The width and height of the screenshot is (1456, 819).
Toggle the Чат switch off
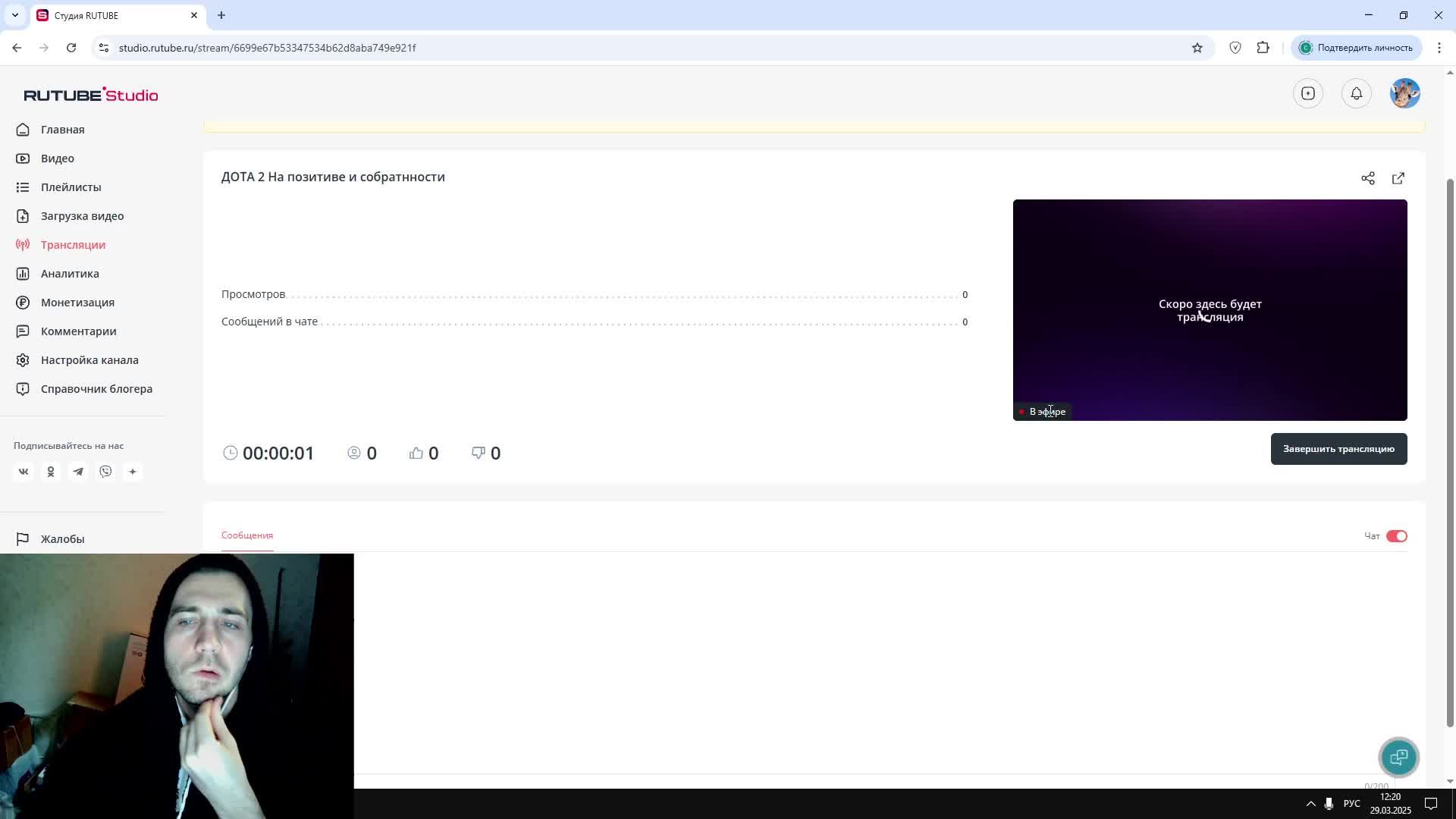tap(1396, 536)
